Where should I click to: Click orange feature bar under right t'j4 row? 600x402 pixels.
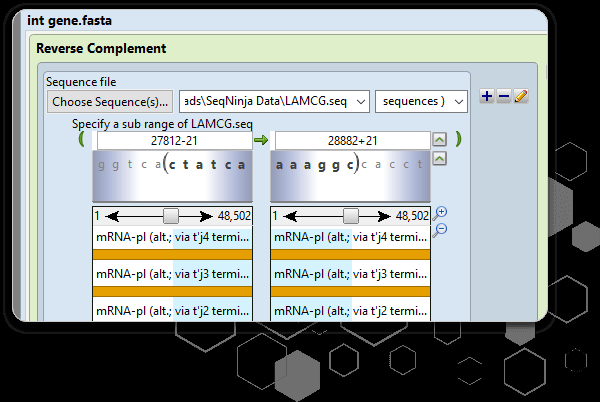(351, 255)
